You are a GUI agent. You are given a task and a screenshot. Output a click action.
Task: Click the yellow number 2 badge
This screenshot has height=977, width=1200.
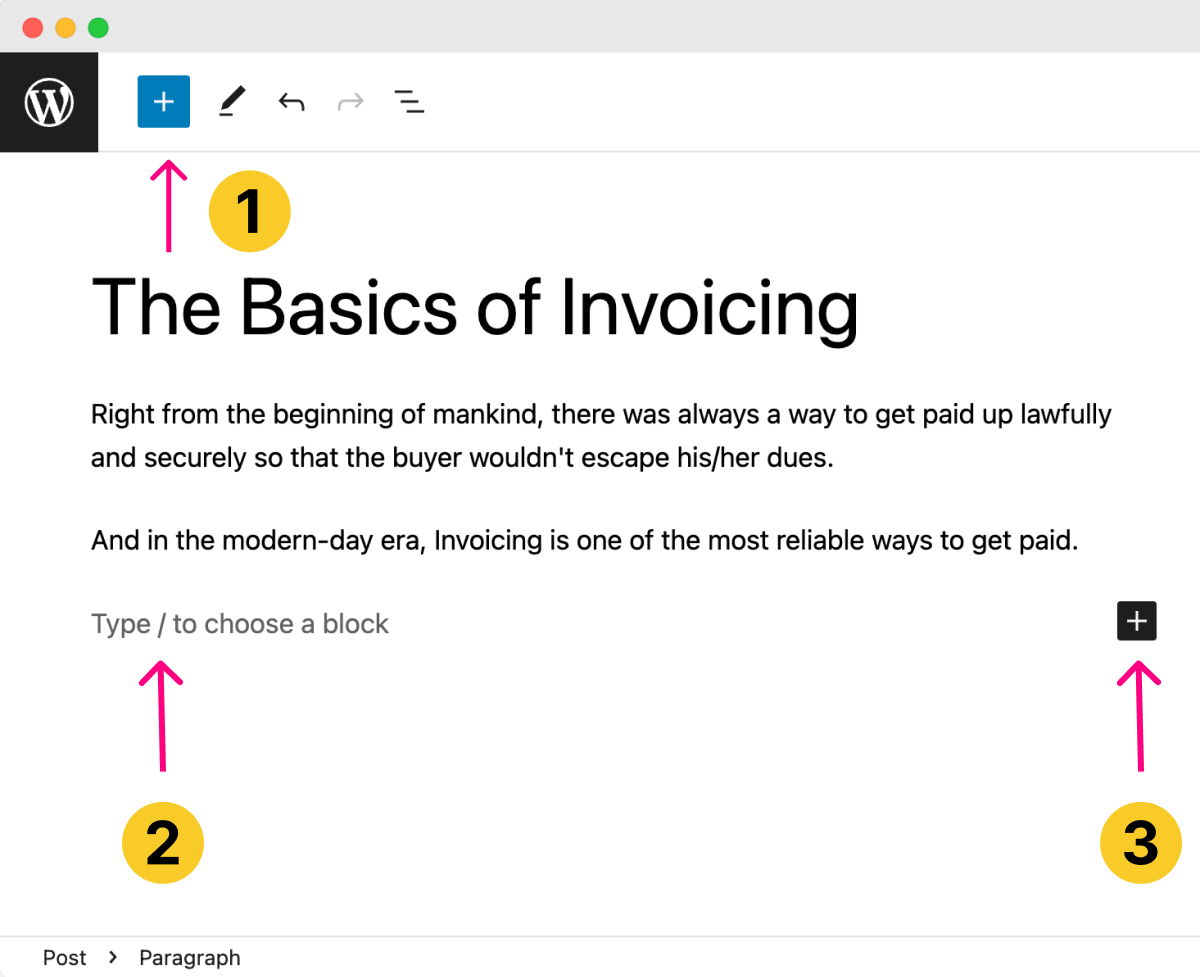click(163, 843)
